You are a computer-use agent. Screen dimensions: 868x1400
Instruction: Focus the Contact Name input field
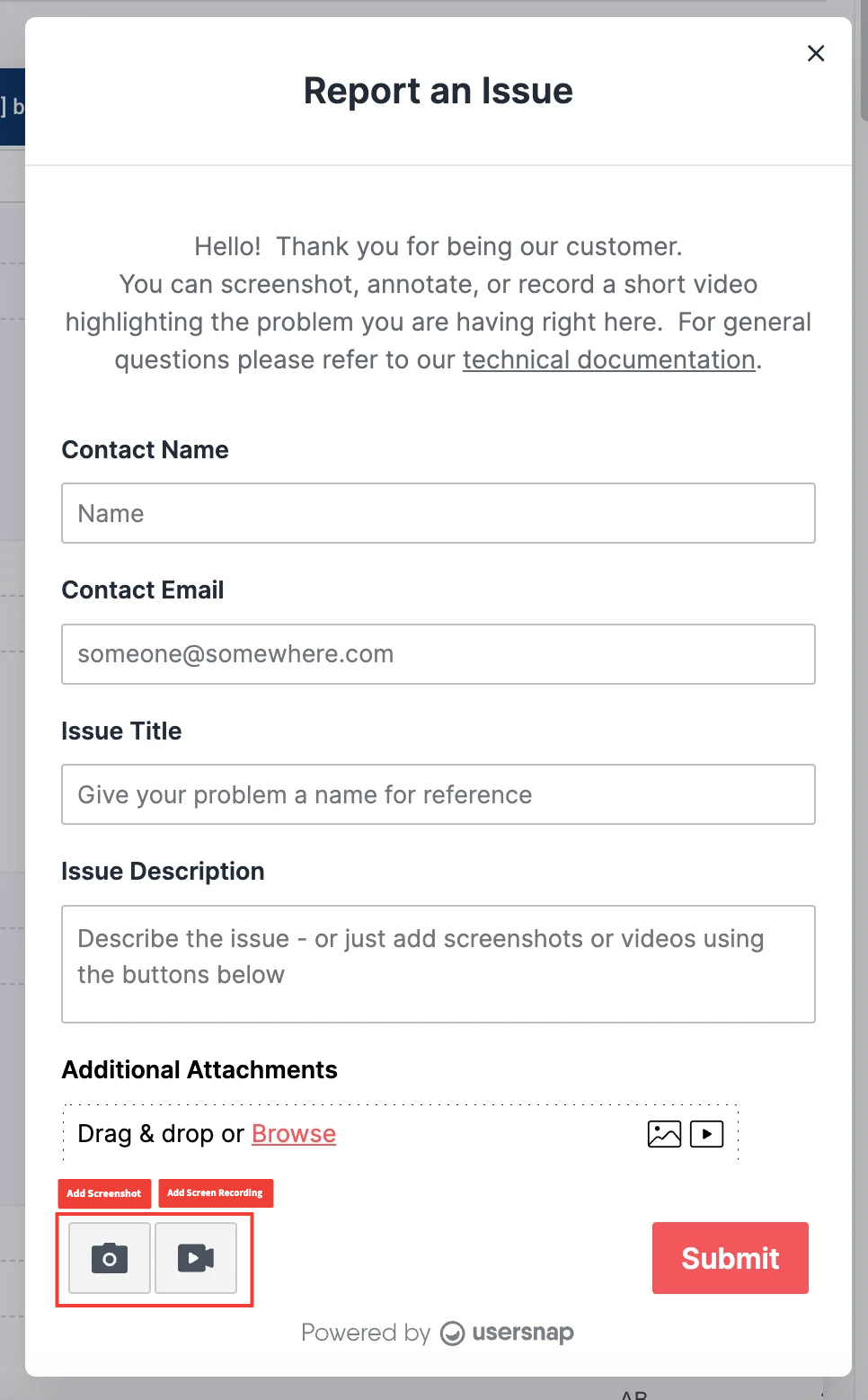438,513
